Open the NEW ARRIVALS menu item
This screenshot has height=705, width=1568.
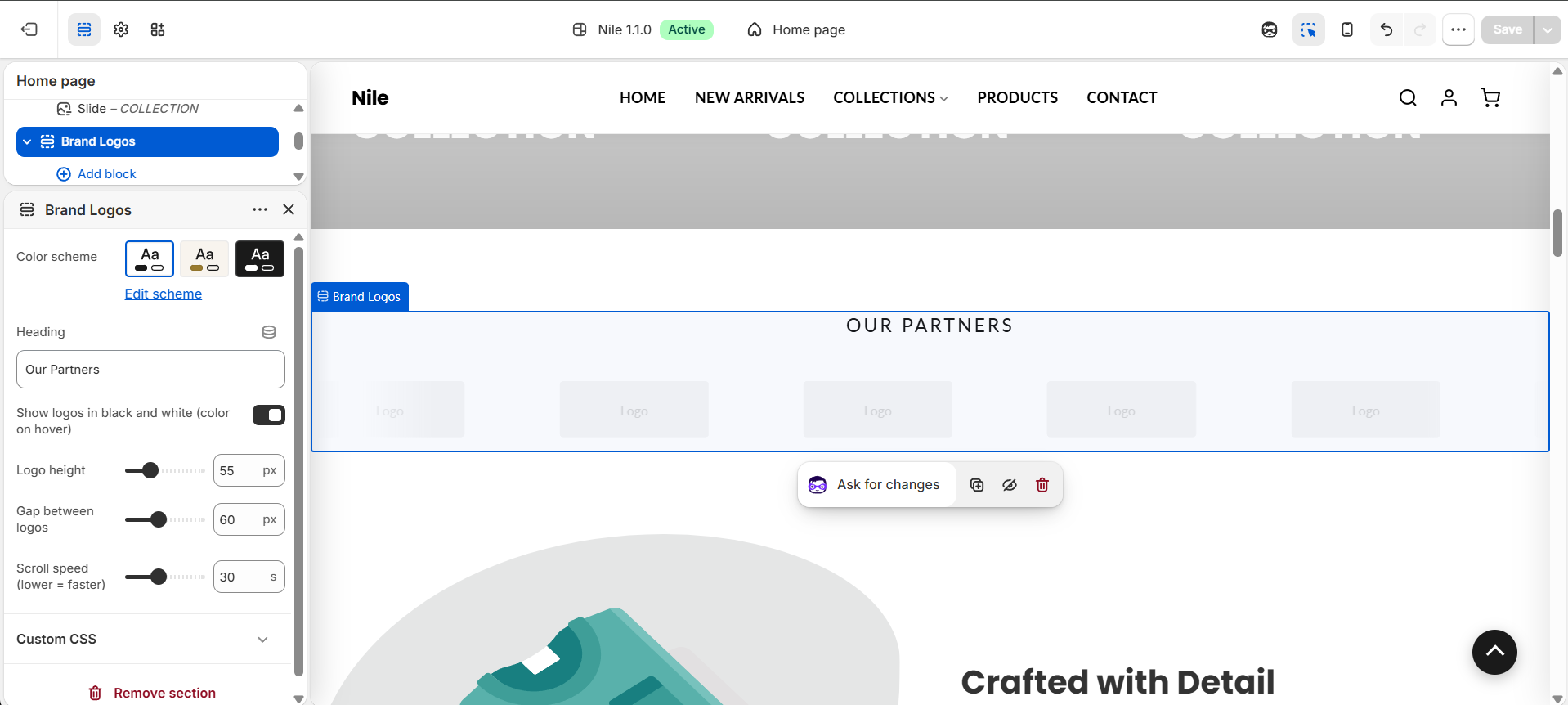tap(750, 97)
